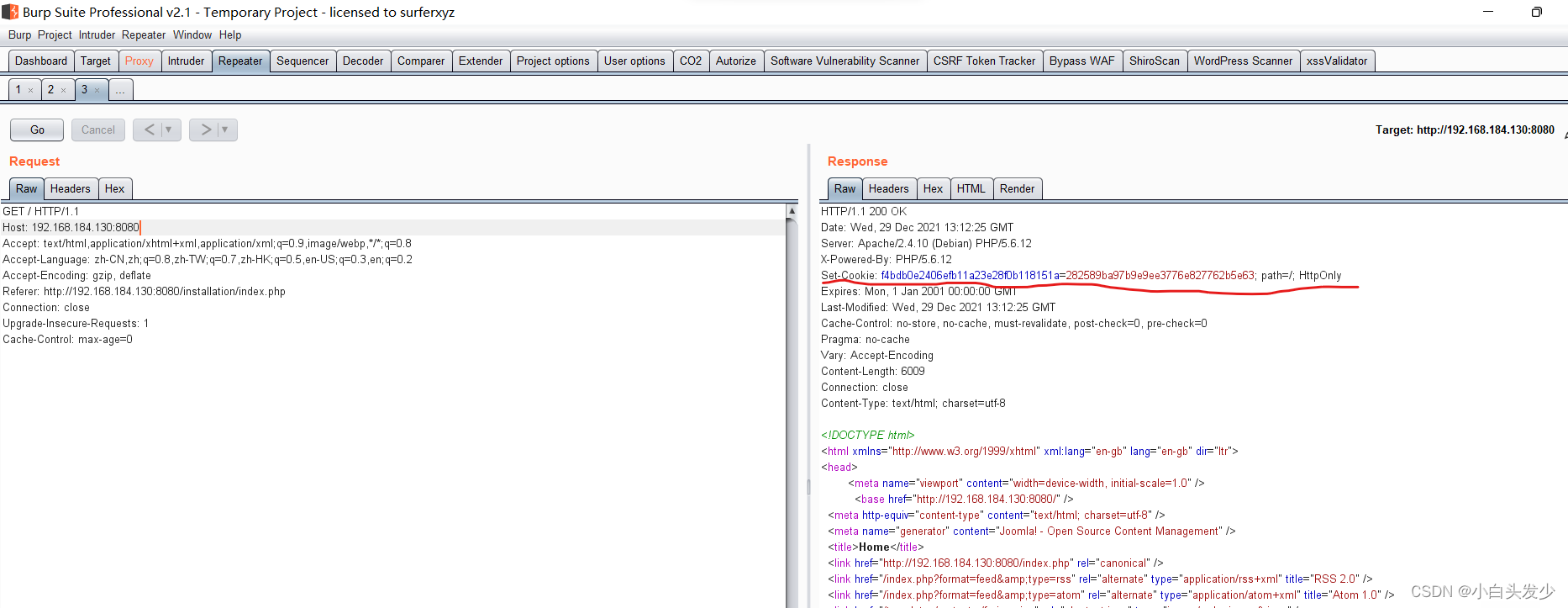Image resolution: width=1568 pixels, height=608 pixels.
Task: Click the Joomla generator meta tag line
Action: pyautogui.click(x=1032, y=531)
